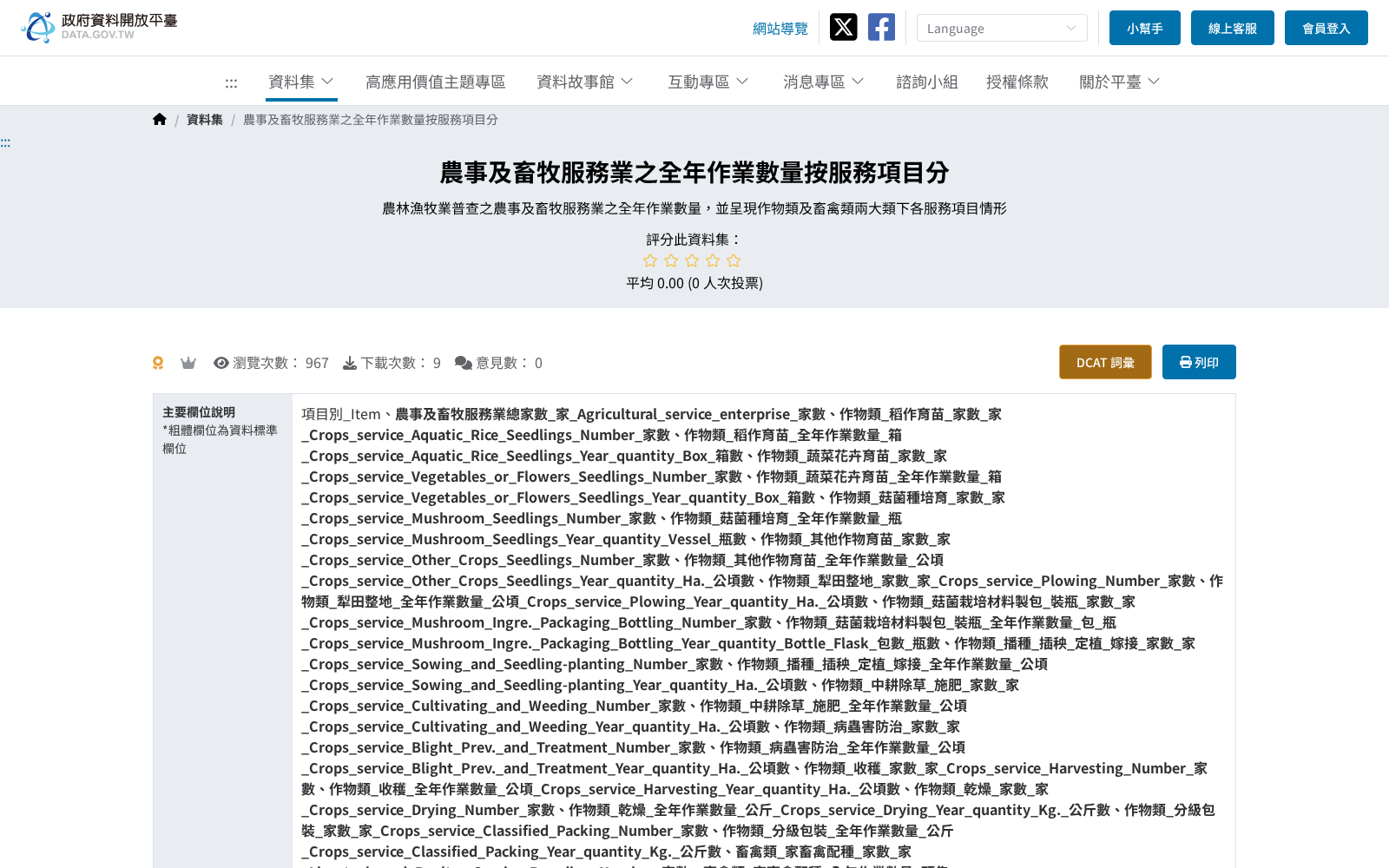1389x868 pixels.
Task: Open the X (Twitter) social icon
Action: tap(843, 27)
